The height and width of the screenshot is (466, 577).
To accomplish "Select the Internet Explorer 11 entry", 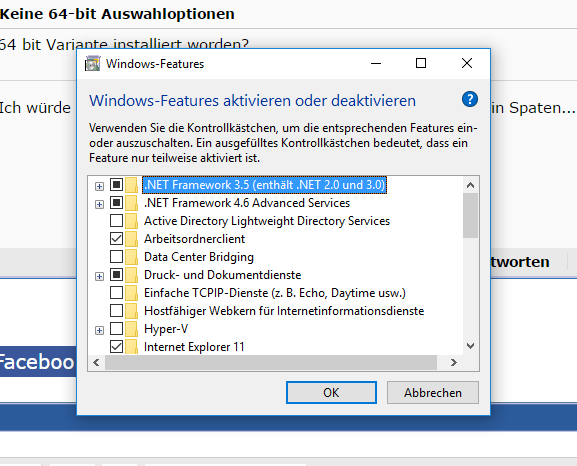I will [194, 347].
